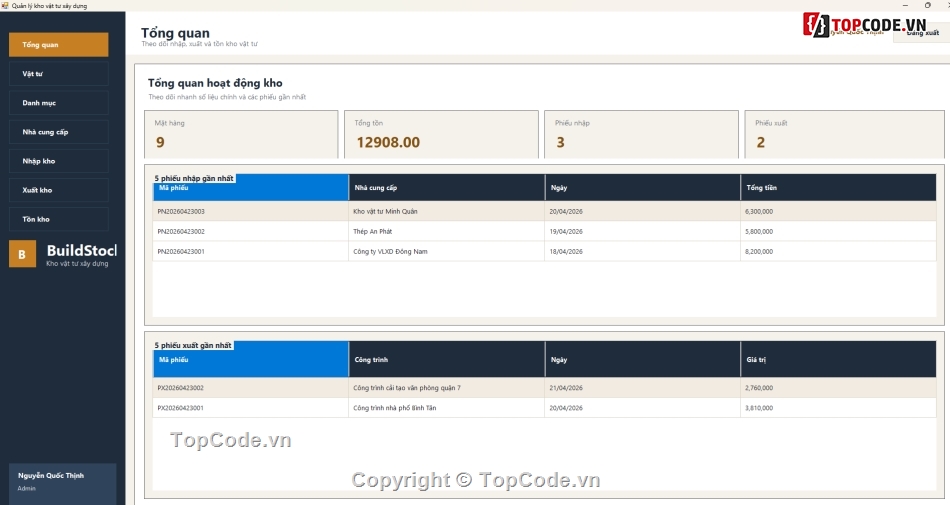Sort by Ngày in the phiếu nhập table
Viewport: 950px width, 505px height.
point(642,188)
